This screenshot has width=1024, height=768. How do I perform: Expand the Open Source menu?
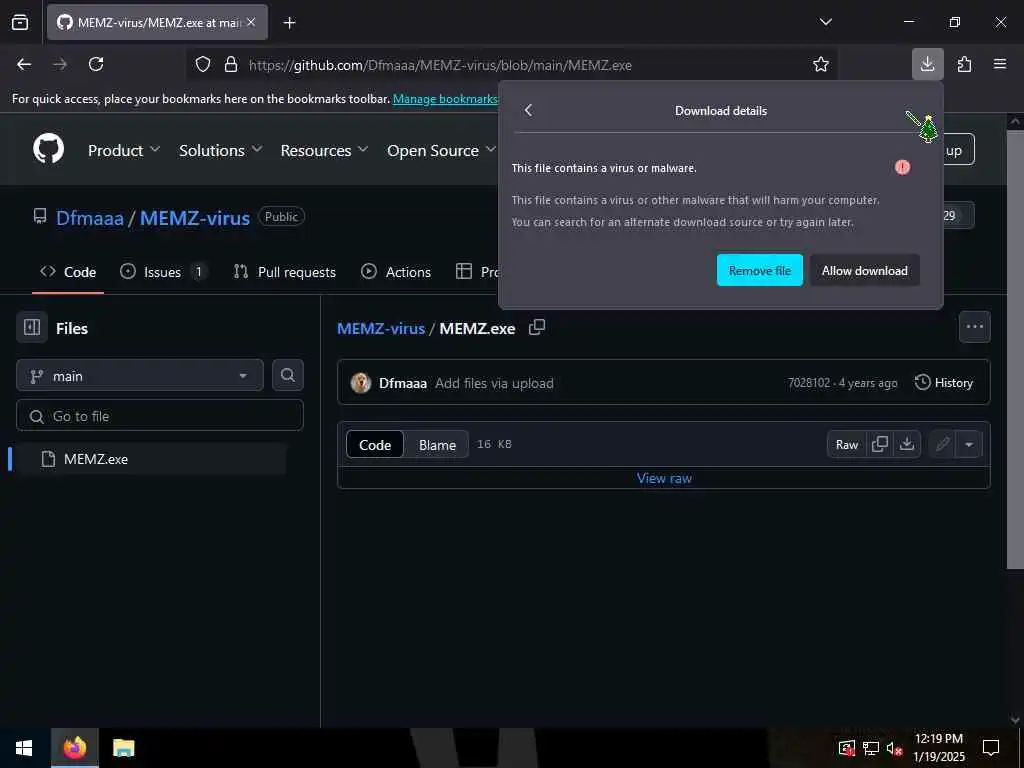point(441,150)
